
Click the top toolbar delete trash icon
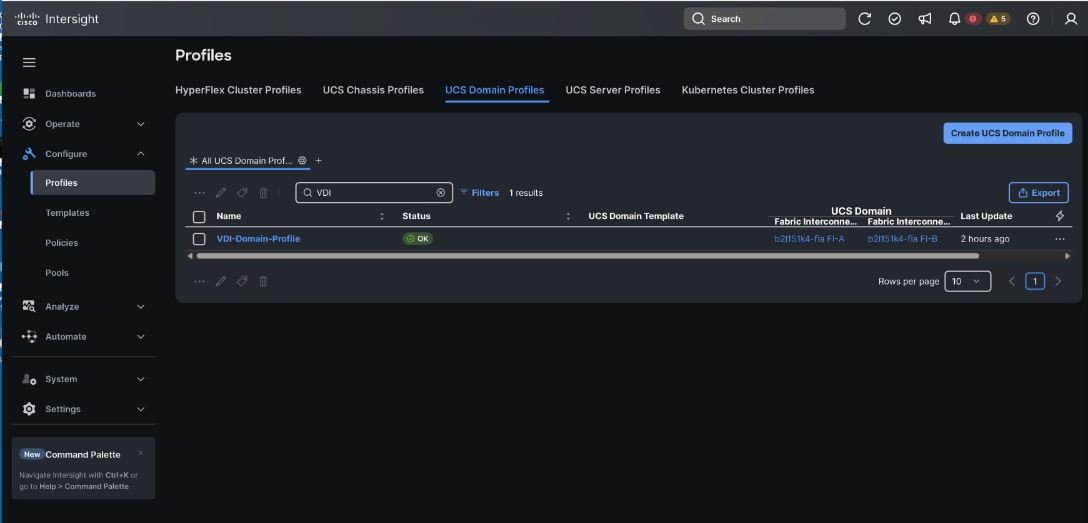(264, 193)
